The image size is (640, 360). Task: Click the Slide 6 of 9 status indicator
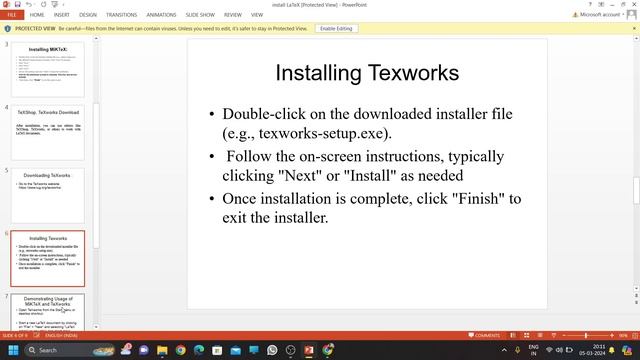15,336
